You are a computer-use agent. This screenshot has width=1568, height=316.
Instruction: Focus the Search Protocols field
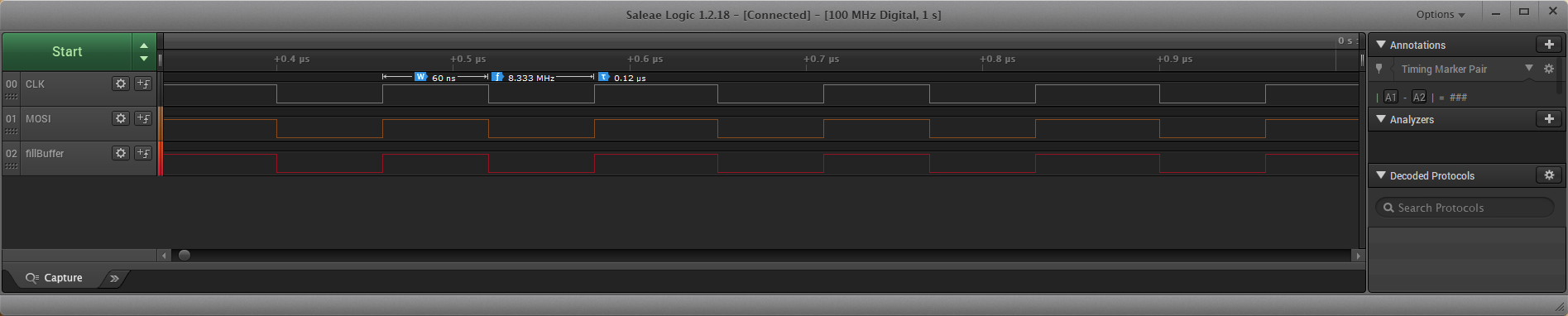1465,208
